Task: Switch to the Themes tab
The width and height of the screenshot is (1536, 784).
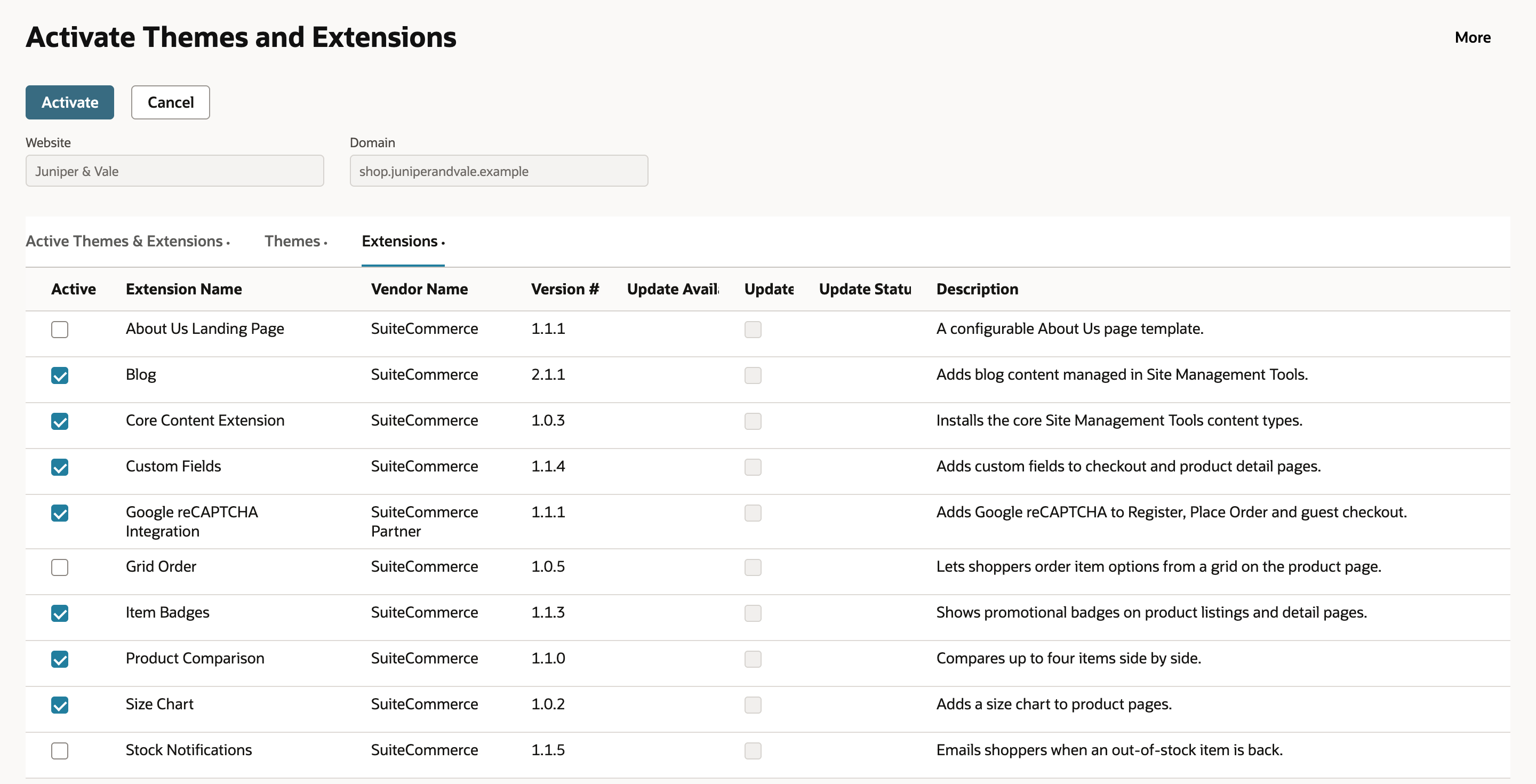Action: coord(296,241)
